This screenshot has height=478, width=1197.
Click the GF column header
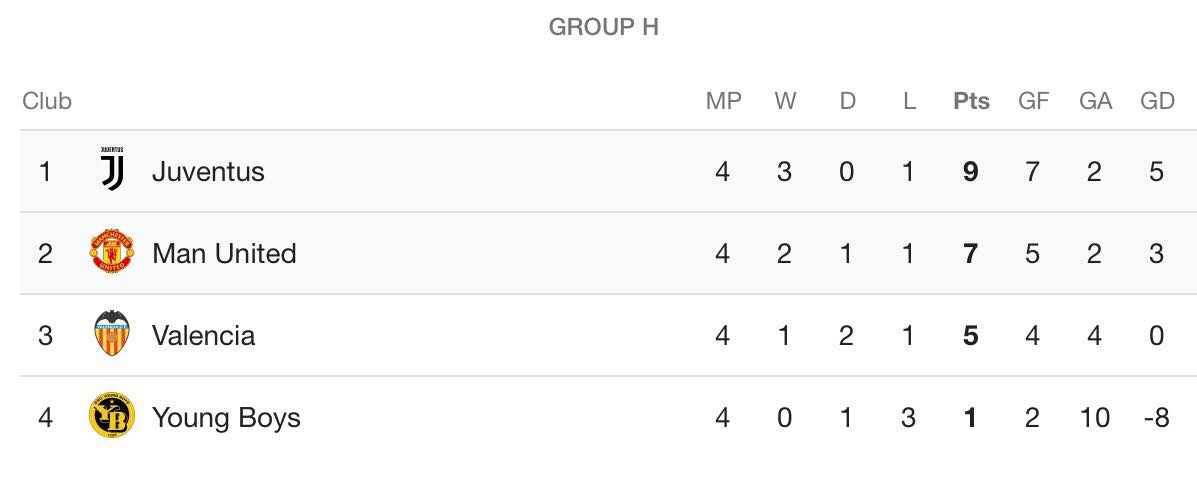1034,101
